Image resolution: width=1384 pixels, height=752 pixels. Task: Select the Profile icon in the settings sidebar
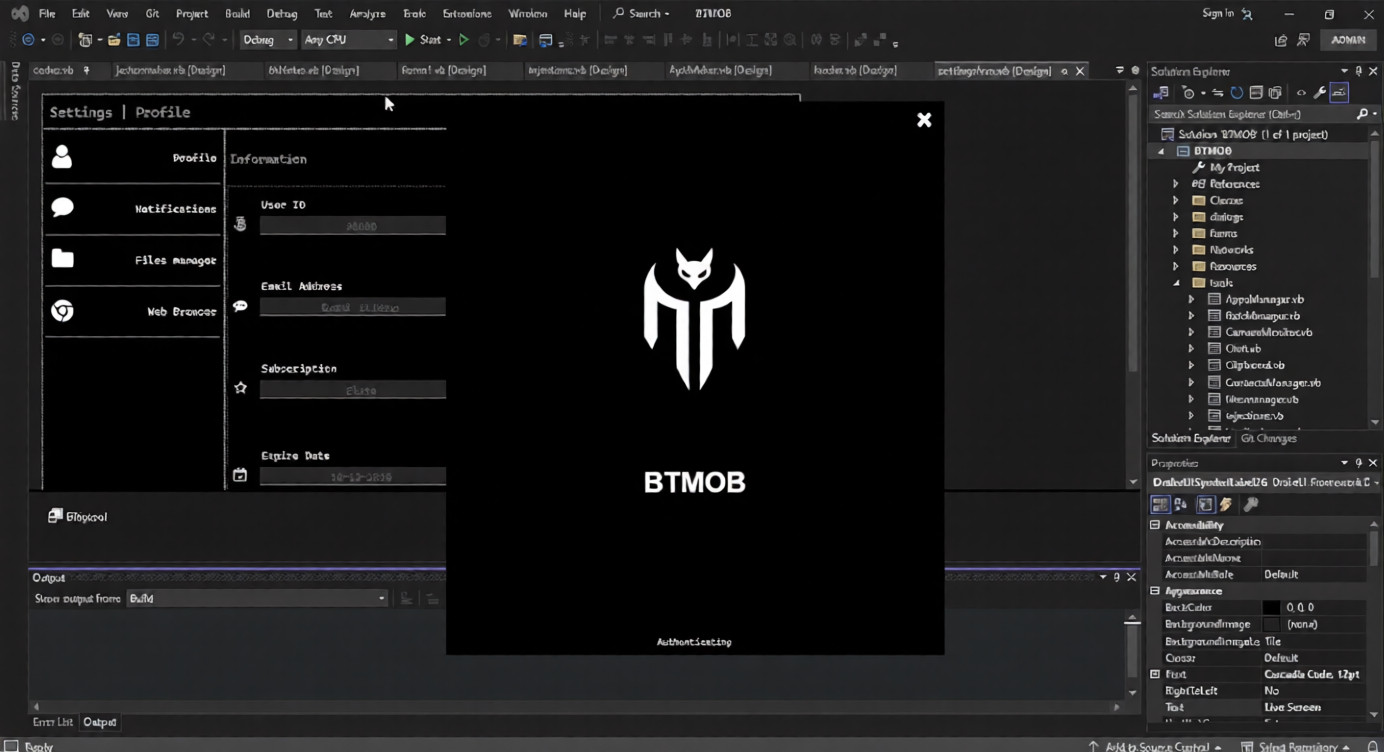tap(62, 158)
